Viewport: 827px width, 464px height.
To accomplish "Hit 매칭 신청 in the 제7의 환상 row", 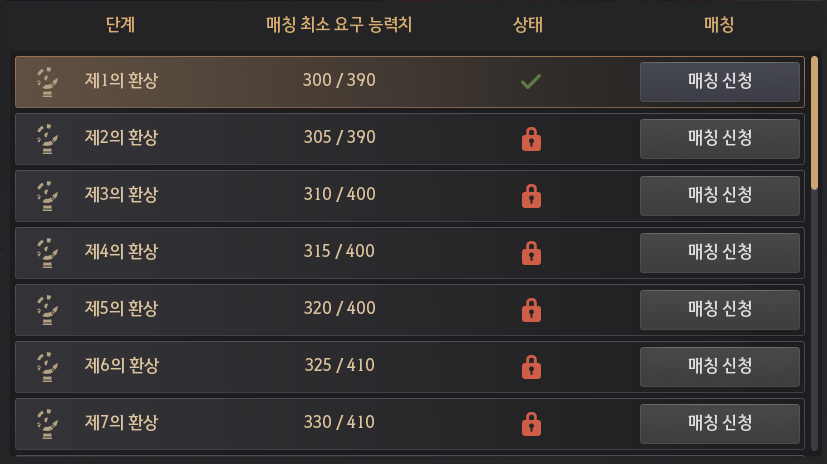I will [x=720, y=423].
